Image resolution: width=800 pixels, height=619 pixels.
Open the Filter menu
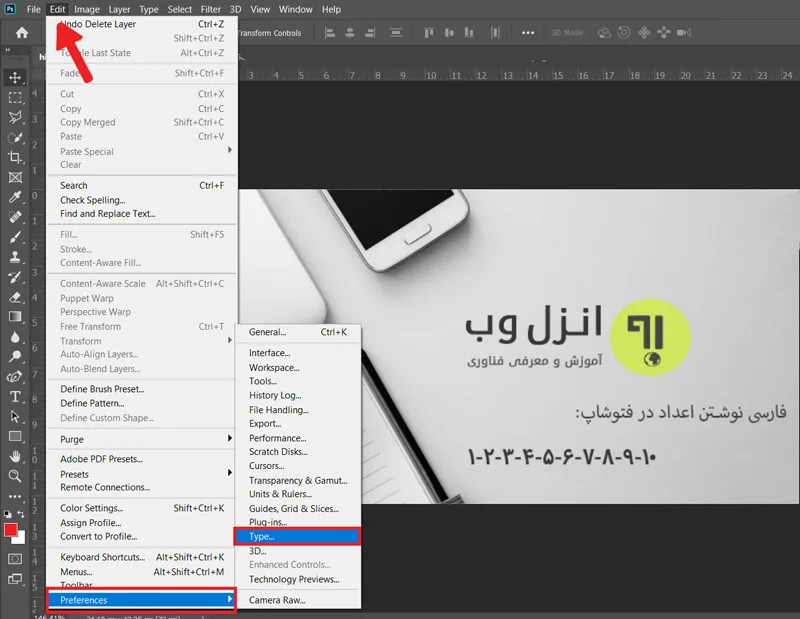[x=210, y=9]
